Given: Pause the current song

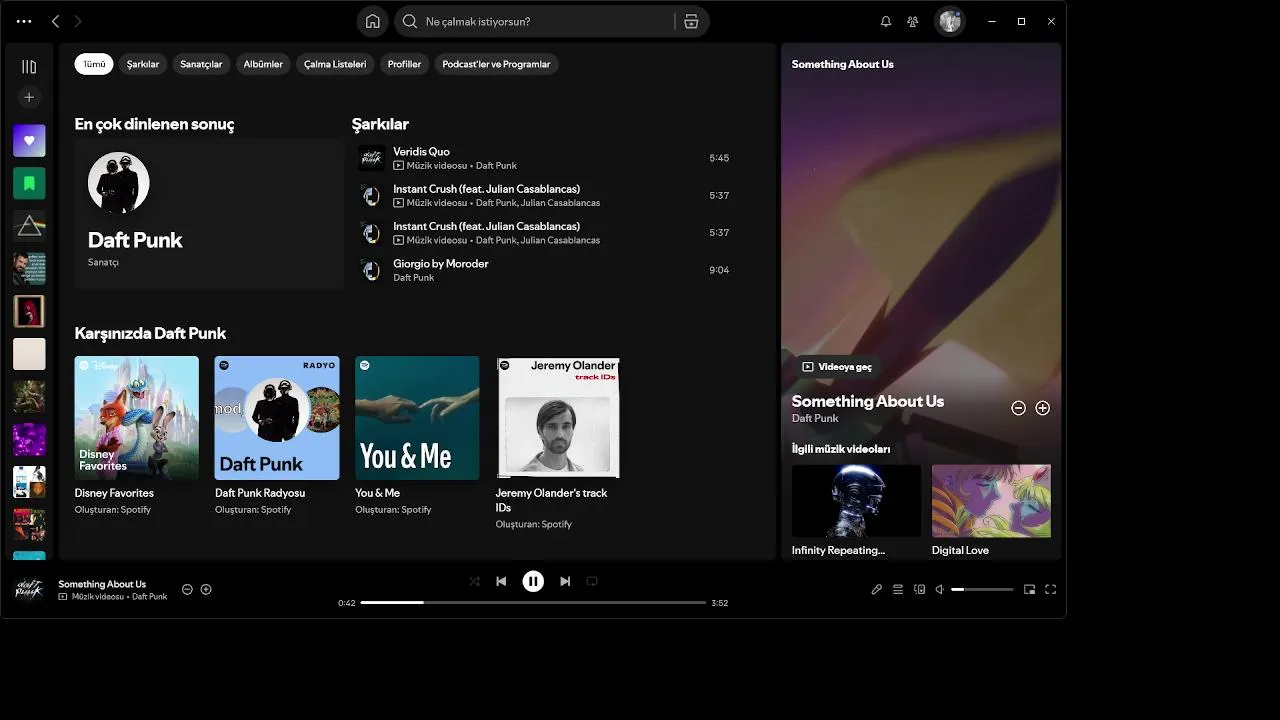Looking at the screenshot, I should (x=533, y=581).
